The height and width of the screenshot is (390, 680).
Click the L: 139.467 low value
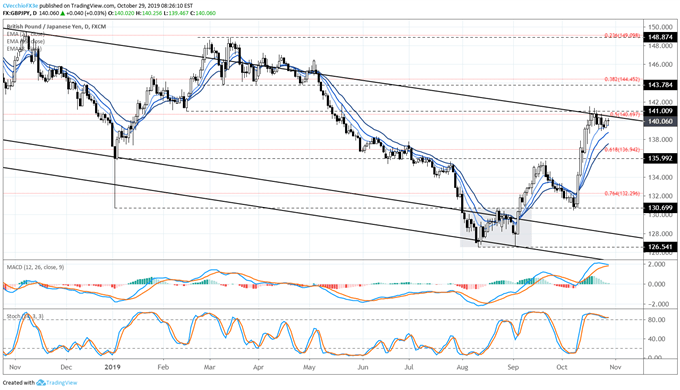tap(175, 13)
